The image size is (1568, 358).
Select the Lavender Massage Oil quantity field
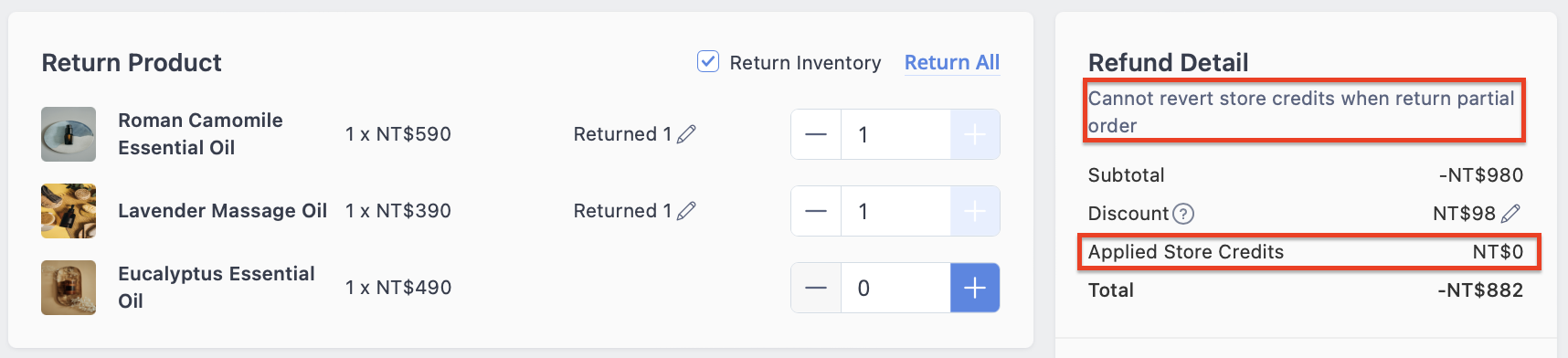click(x=895, y=211)
